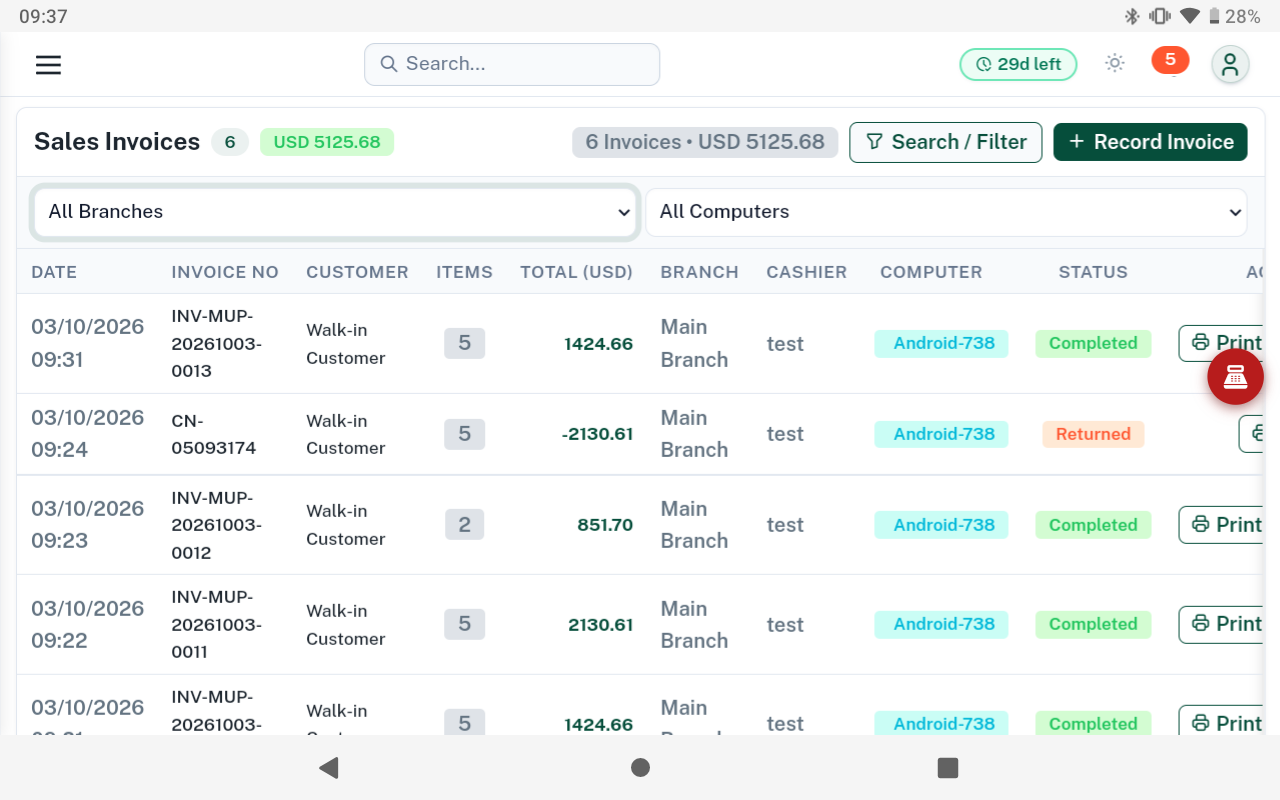1280x800 pixels.
Task: Sort by the TOTAL (USD) column header
Action: [577, 272]
